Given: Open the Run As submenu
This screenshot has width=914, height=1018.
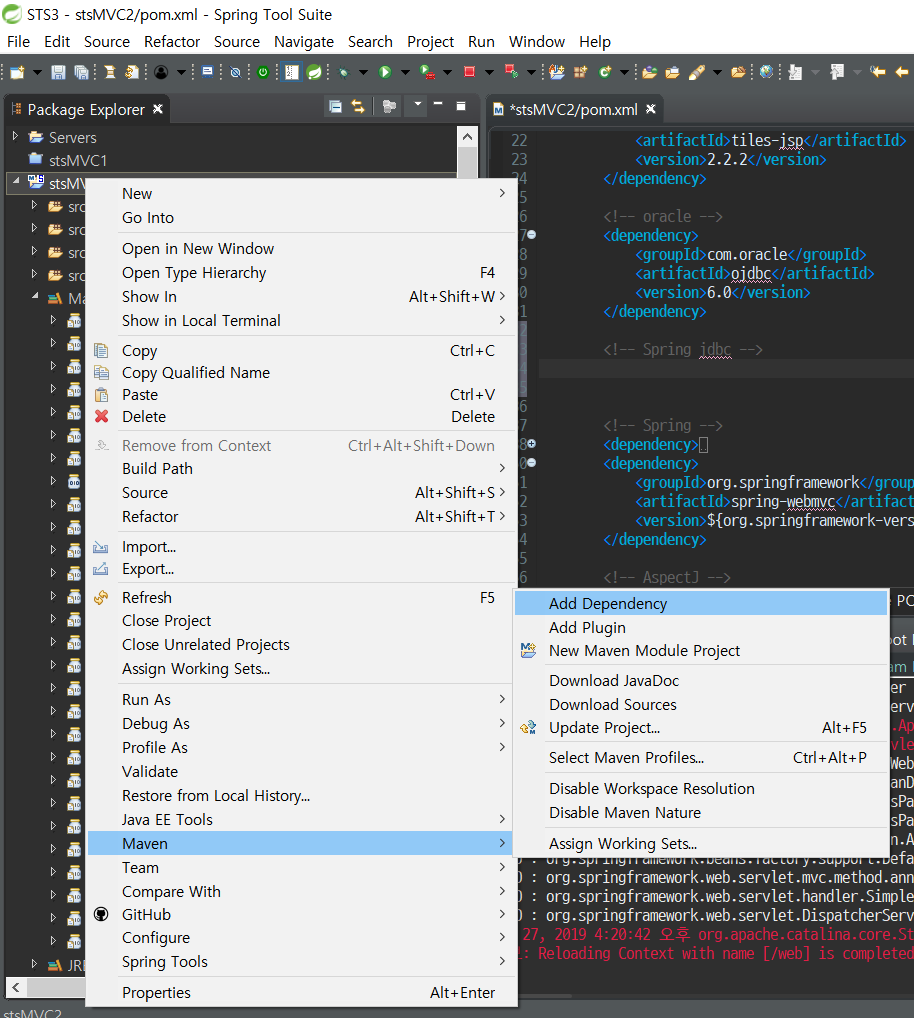Looking at the screenshot, I should 302,699.
